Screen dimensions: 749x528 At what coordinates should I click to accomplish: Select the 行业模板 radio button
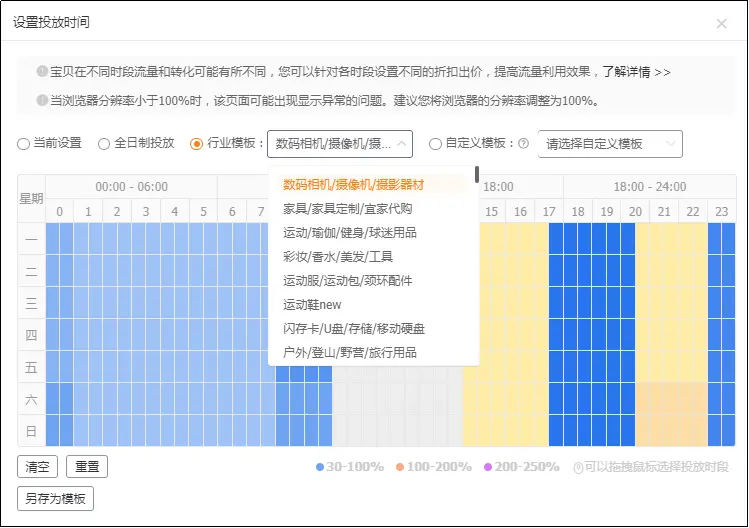point(197,144)
